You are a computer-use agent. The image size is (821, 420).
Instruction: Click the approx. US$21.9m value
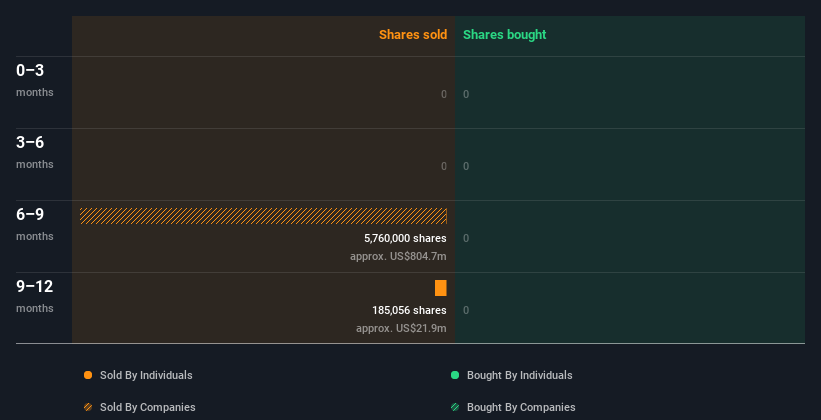[x=401, y=329]
